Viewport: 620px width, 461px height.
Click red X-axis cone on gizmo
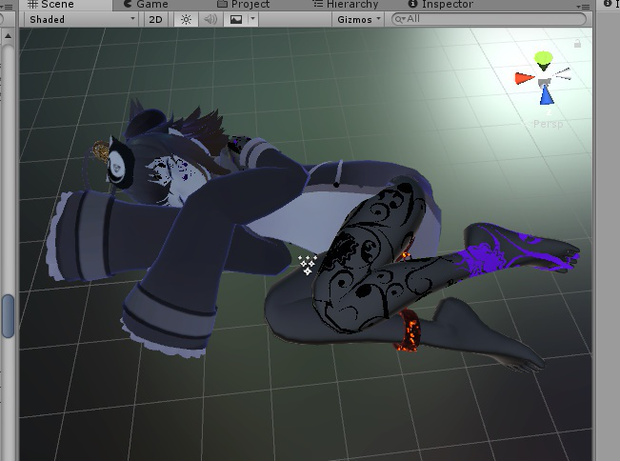pos(523,78)
